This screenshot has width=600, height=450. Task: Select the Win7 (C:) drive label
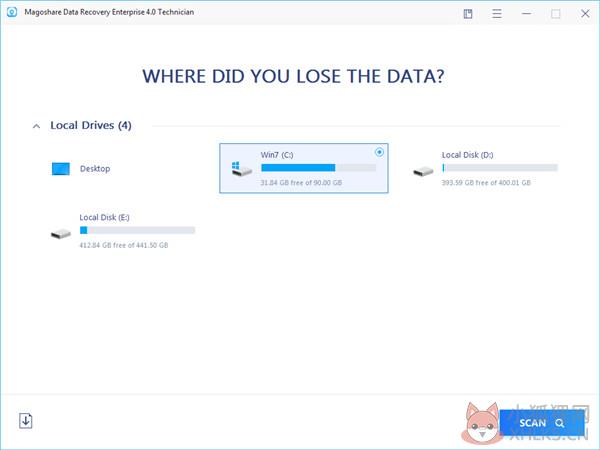coord(277,155)
